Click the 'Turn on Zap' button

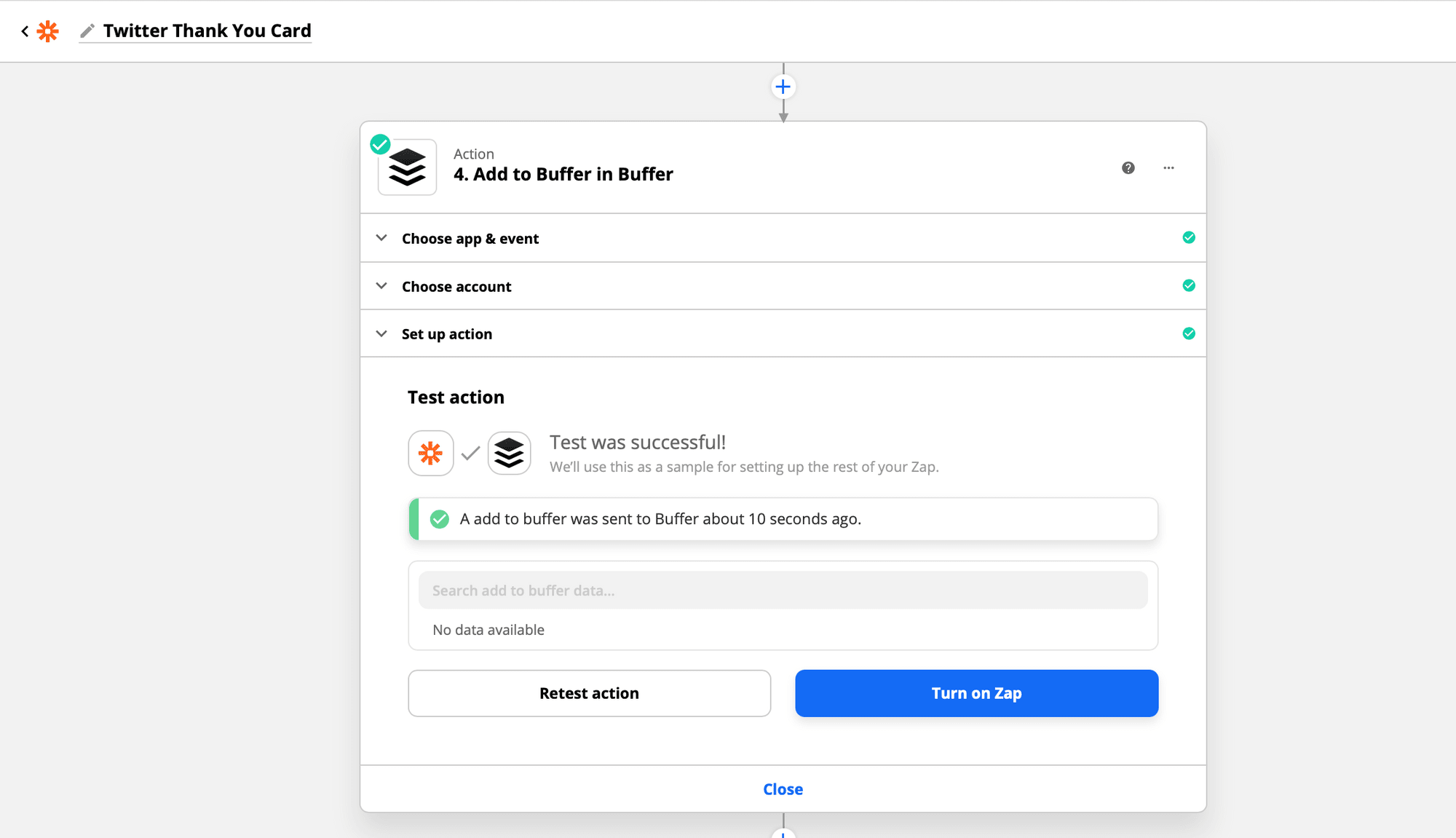(x=977, y=693)
